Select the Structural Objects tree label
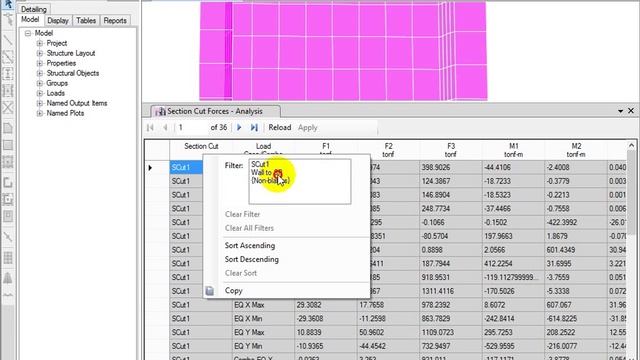 click(73, 73)
